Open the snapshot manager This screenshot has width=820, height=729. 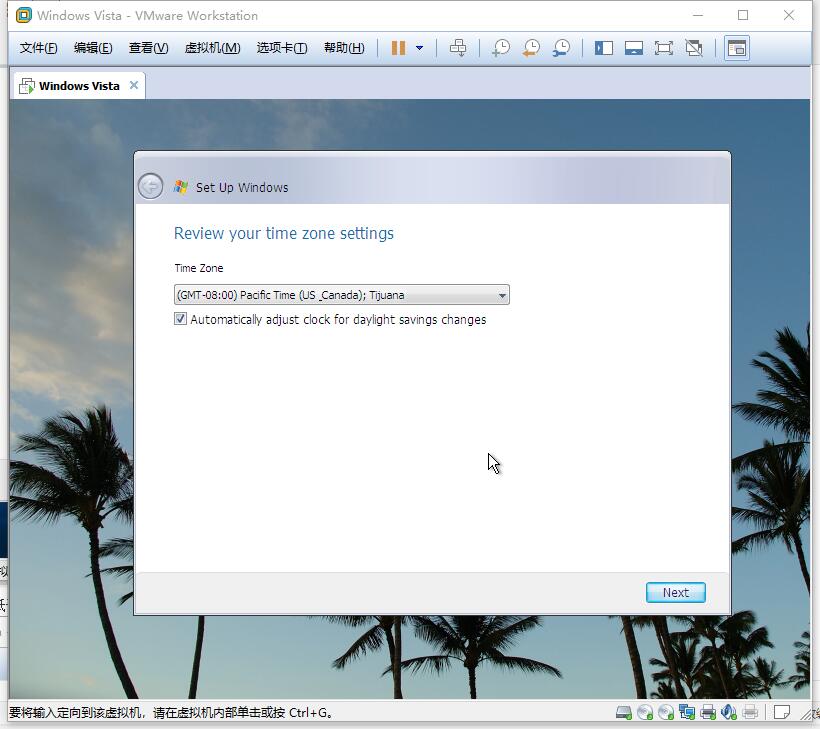(561, 48)
